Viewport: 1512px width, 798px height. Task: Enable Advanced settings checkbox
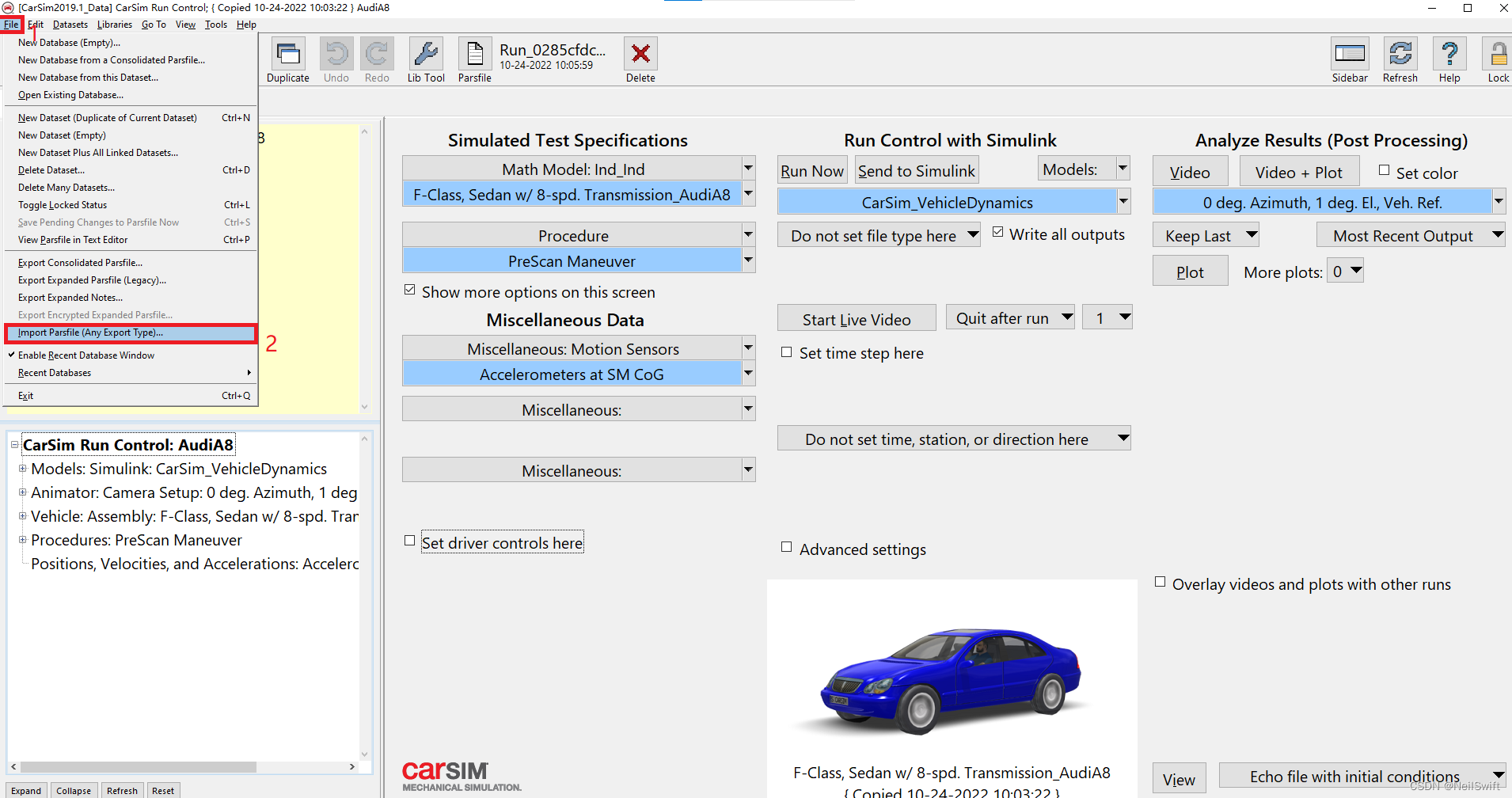[x=787, y=547]
